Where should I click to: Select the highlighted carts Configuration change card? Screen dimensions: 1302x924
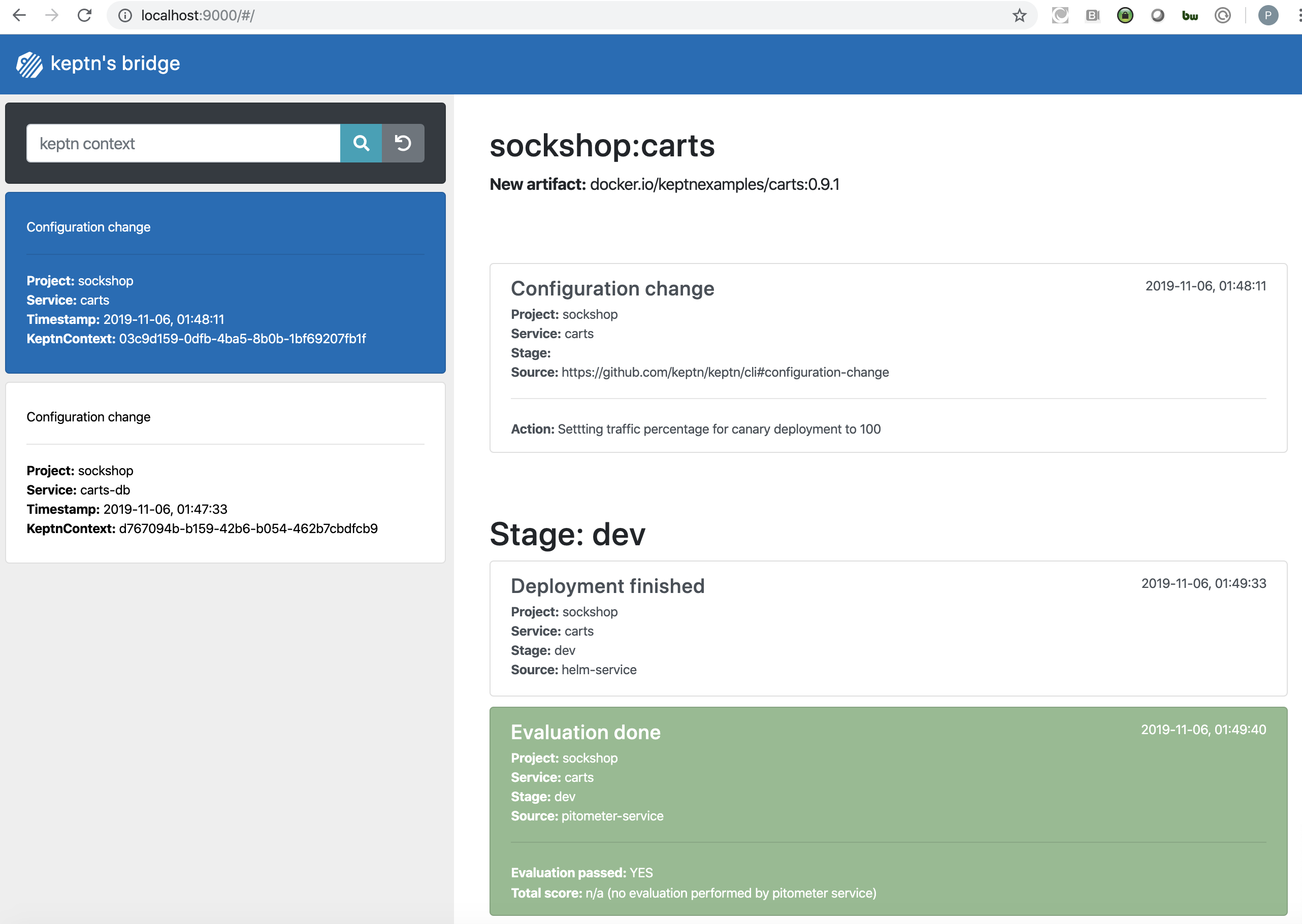225,283
